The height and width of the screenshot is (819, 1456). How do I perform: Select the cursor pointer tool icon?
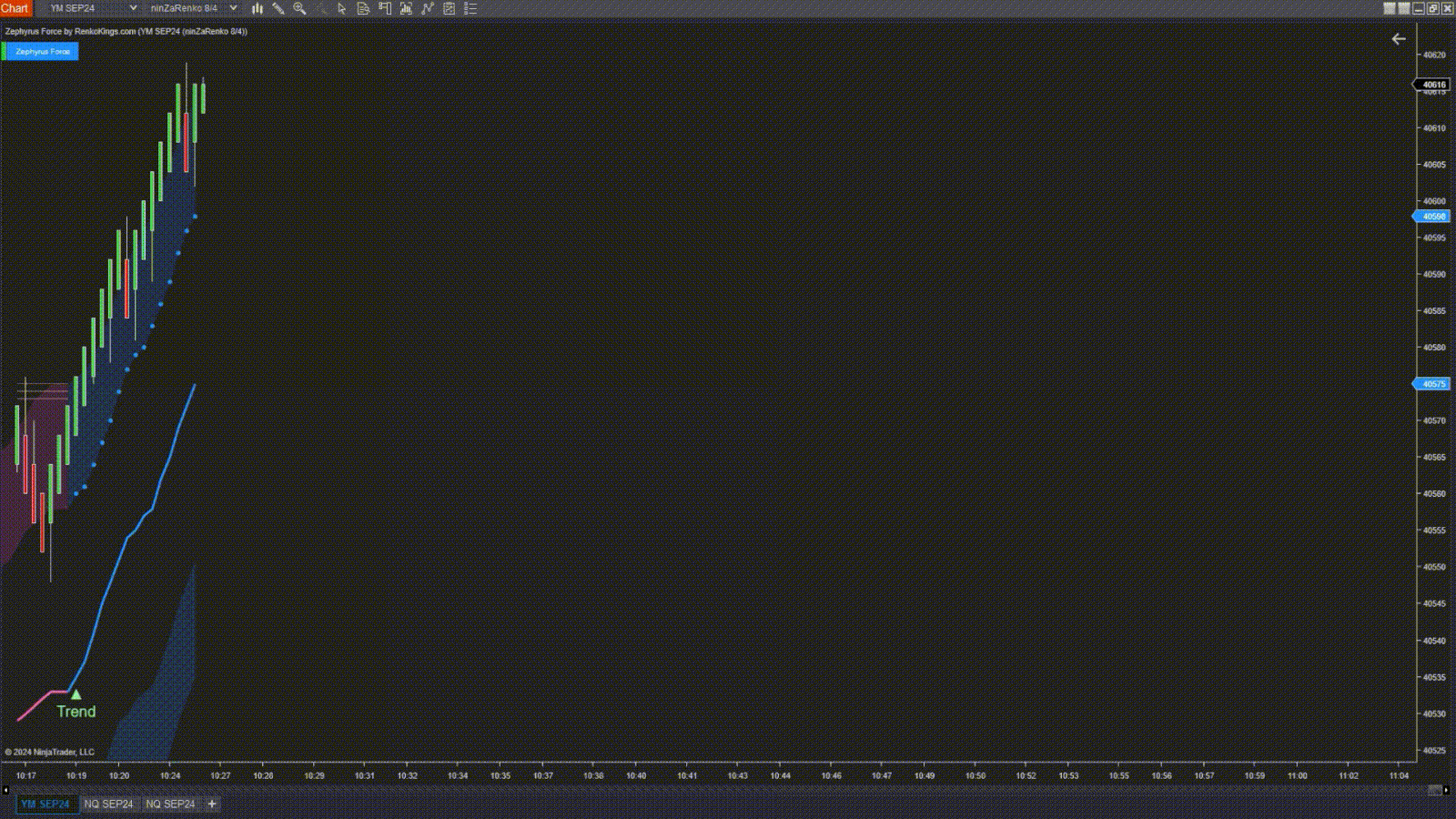[342, 8]
